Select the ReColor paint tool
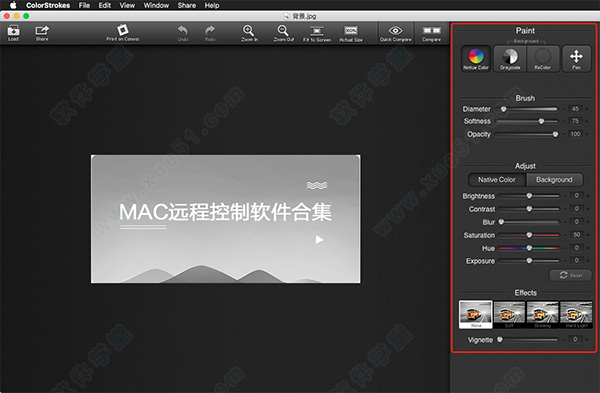Viewport: 600px width, 393px height. [543, 59]
